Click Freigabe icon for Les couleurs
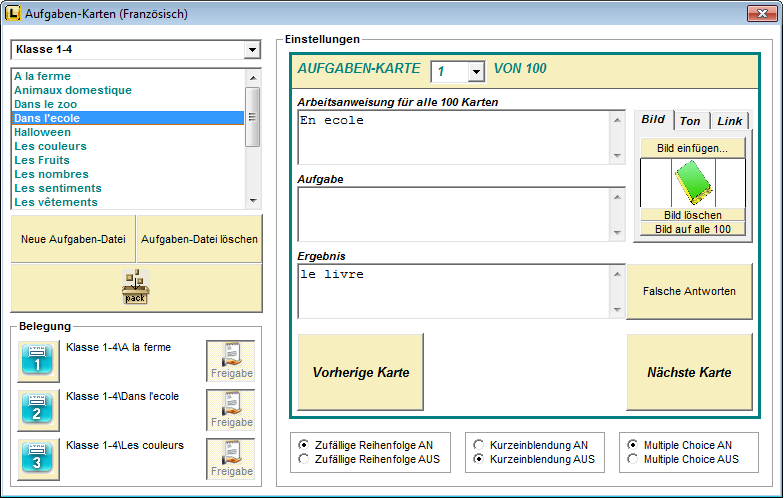This screenshot has height=498, width=784. coord(231,459)
